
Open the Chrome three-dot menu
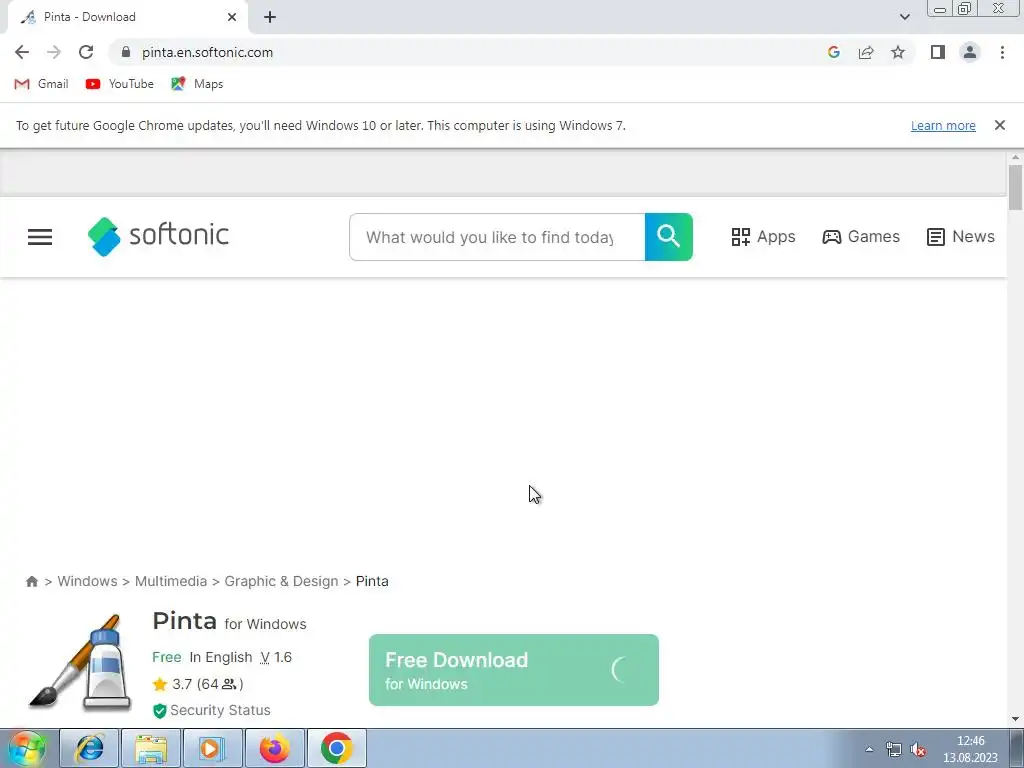(x=1002, y=52)
